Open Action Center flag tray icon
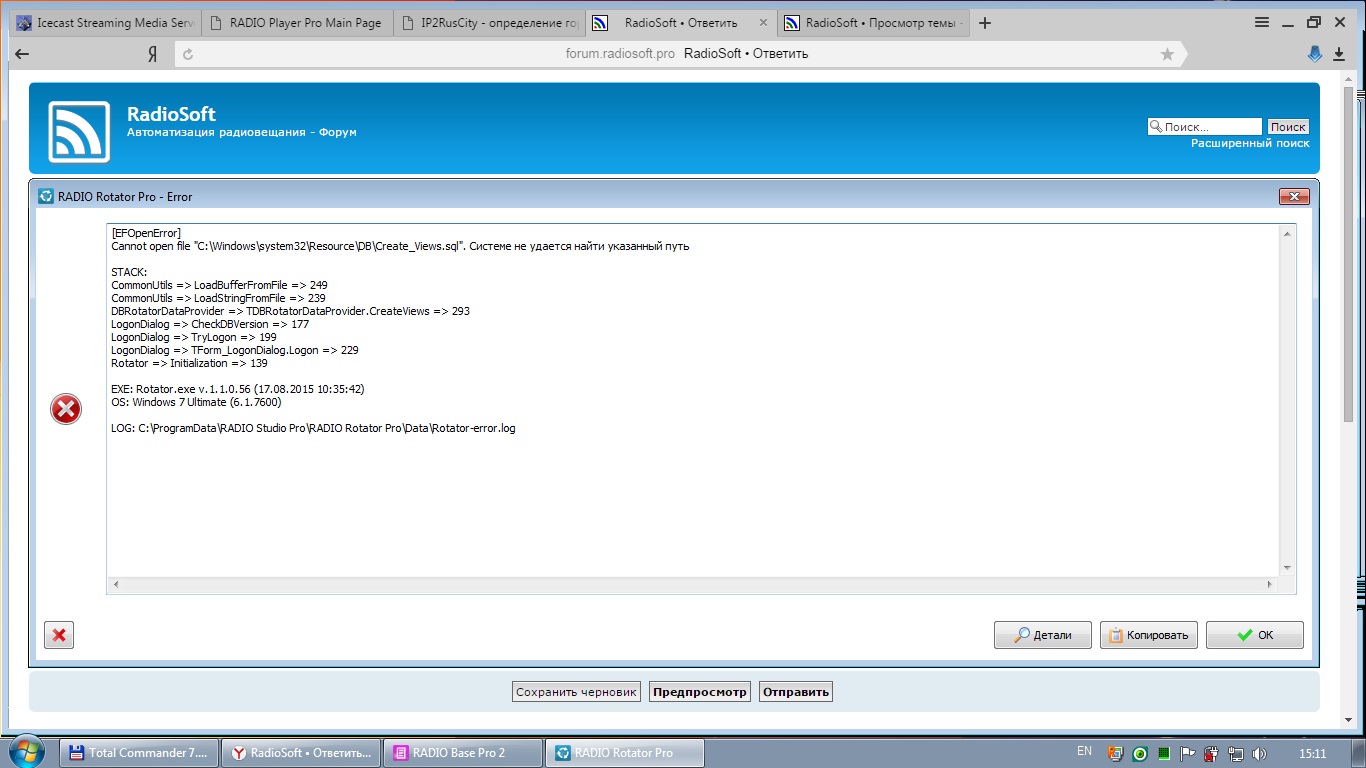Image resolution: width=1366 pixels, height=768 pixels. (1188, 753)
